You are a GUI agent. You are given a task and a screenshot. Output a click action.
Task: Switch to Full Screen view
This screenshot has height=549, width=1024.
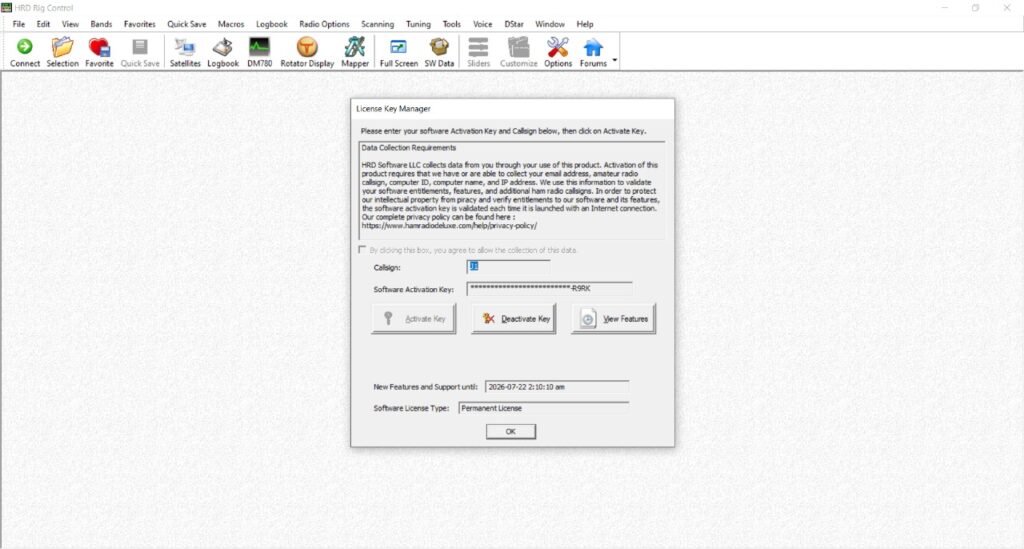(x=398, y=52)
